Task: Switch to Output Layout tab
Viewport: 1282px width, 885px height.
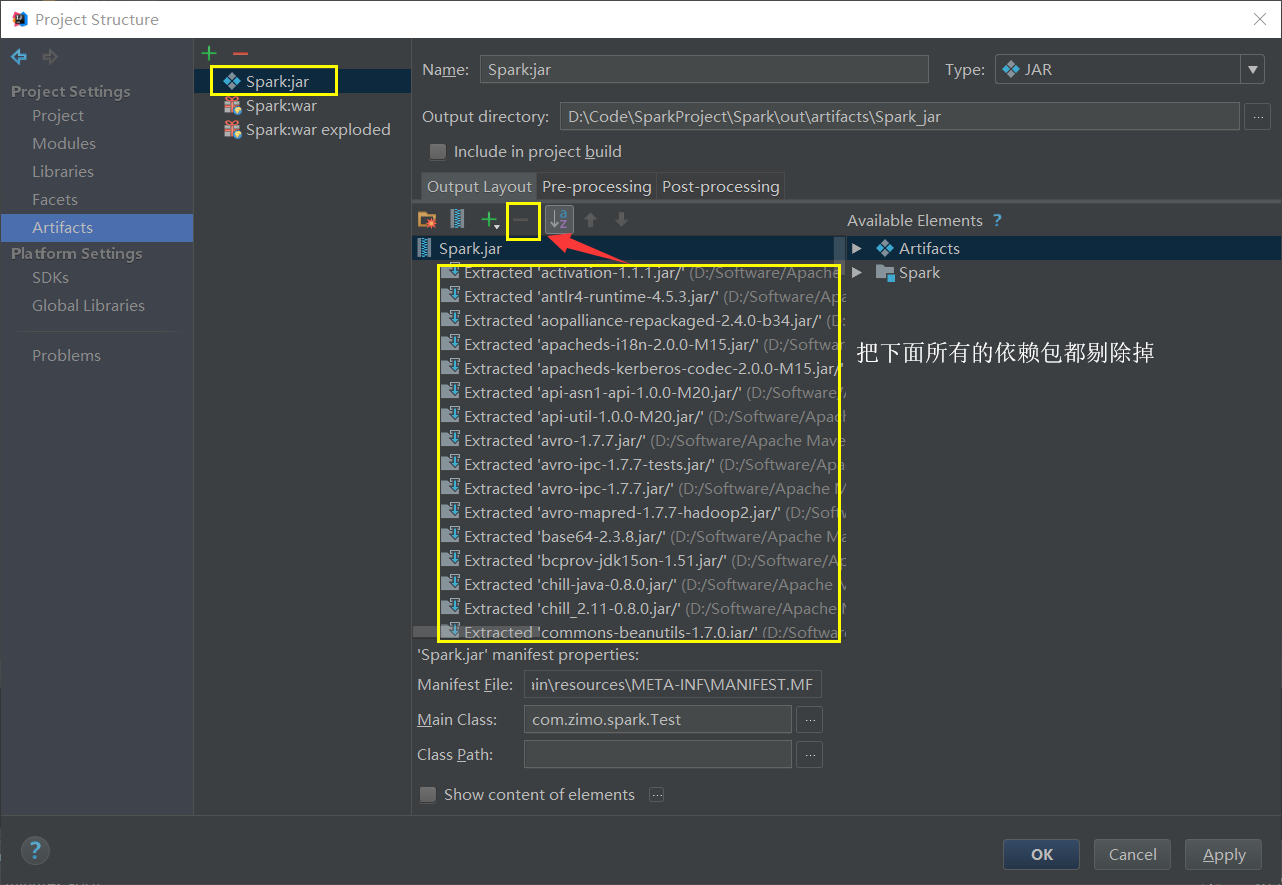Action: coord(480,186)
